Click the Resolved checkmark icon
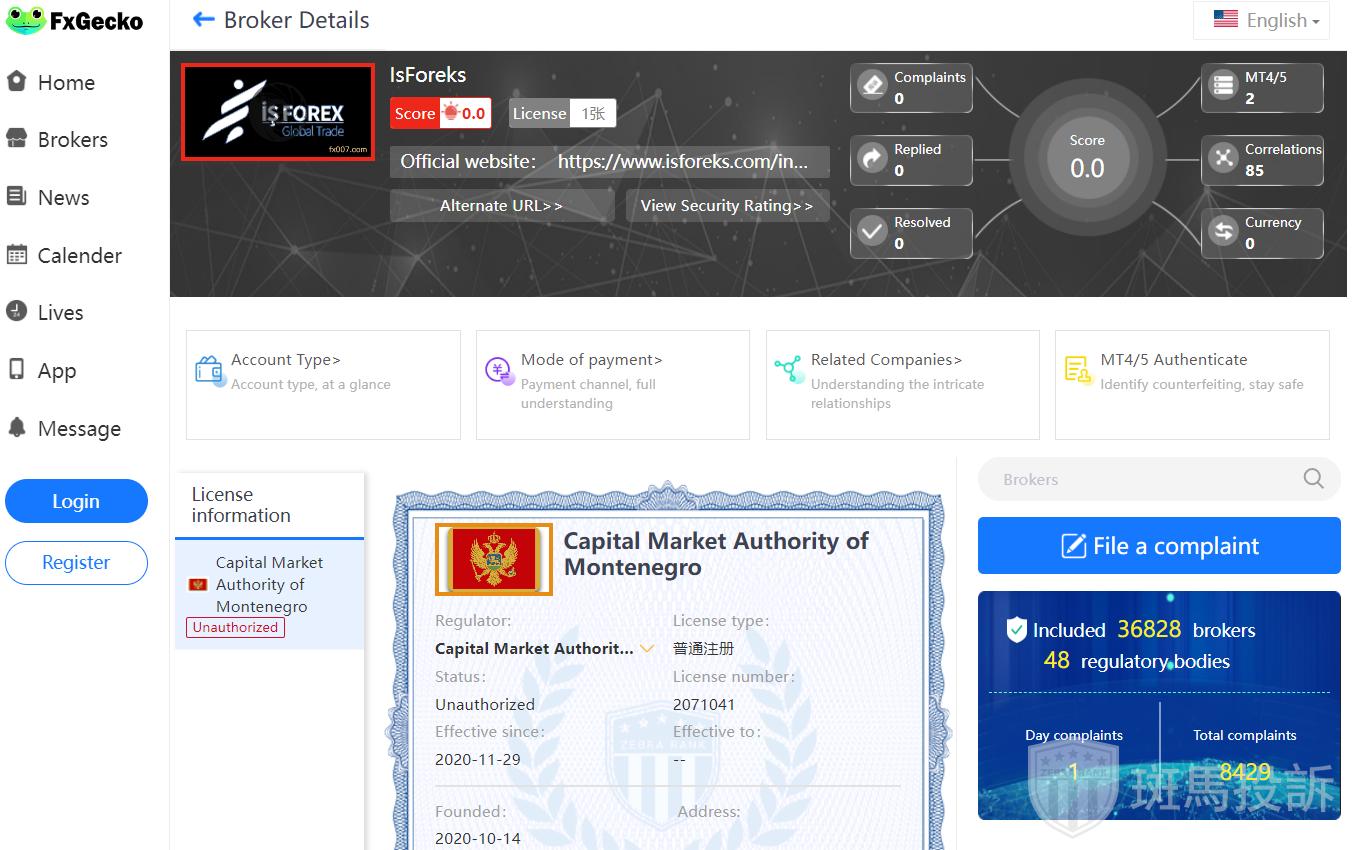 coord(873,232)
